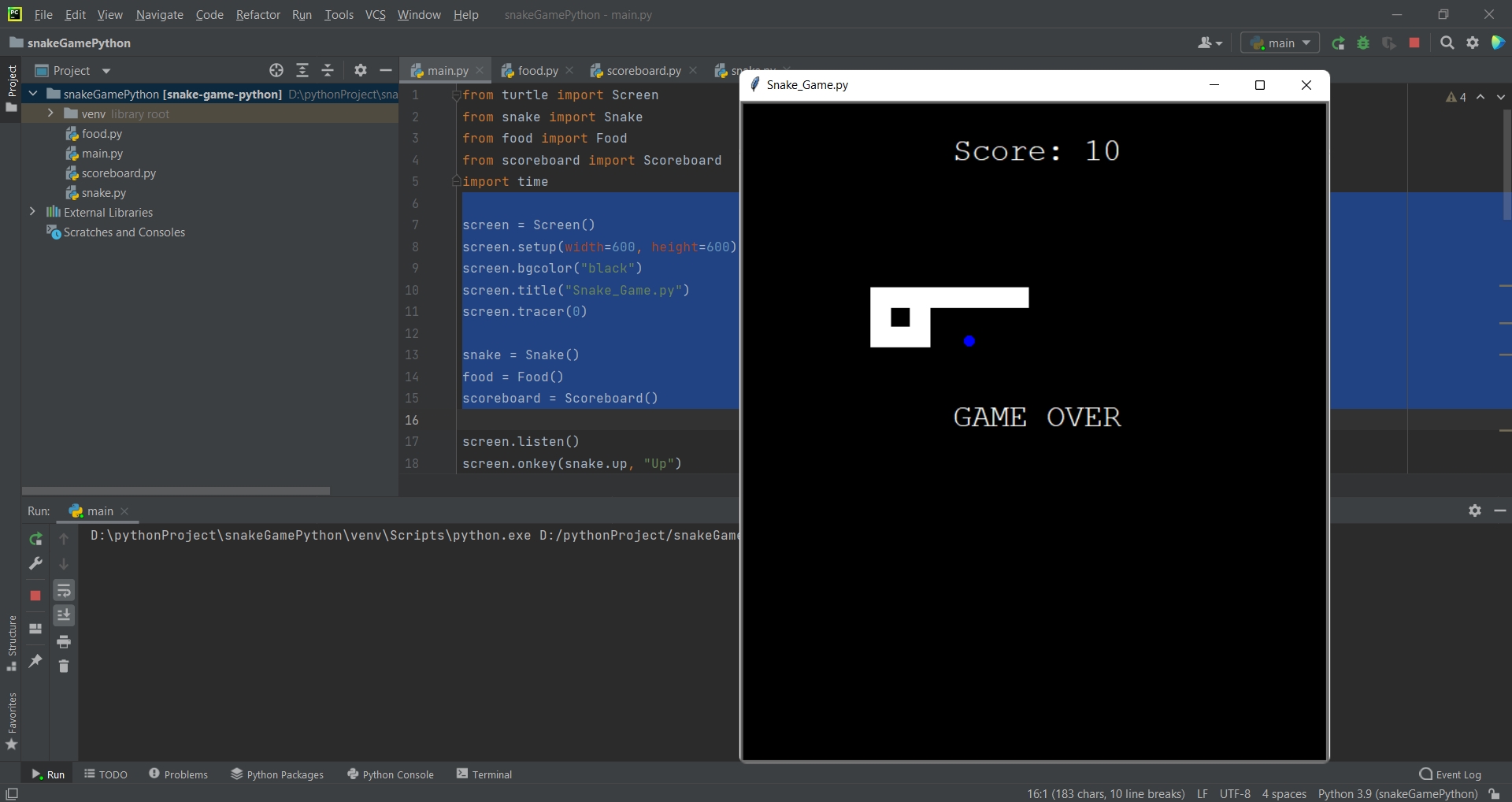1512x802 pixels.
Task: Click the pin tab icon in Run panel
Action: point(35,661)
